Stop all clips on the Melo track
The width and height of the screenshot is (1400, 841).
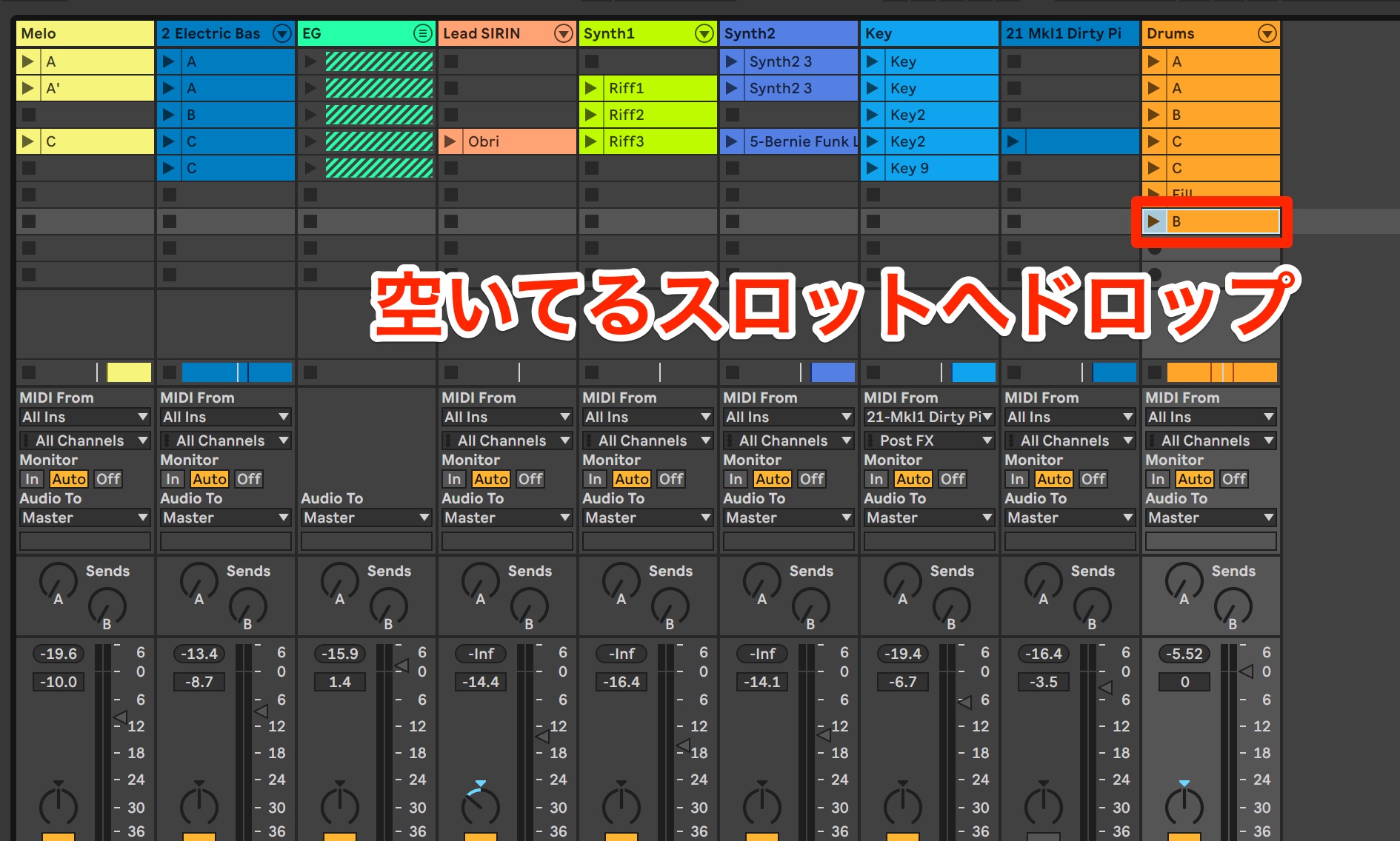29,372
